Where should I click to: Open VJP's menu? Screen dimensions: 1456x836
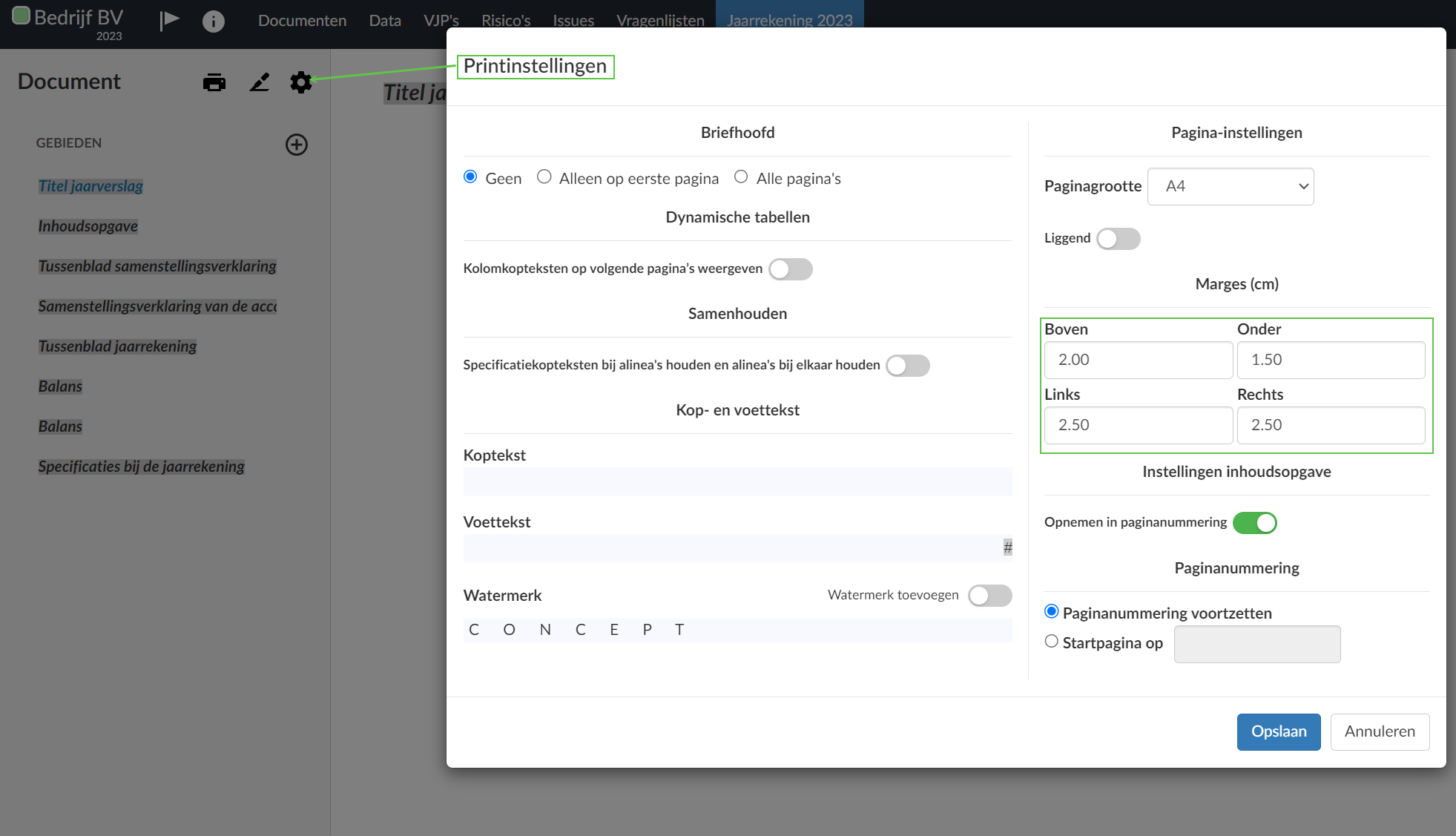(x=441, y=21)
